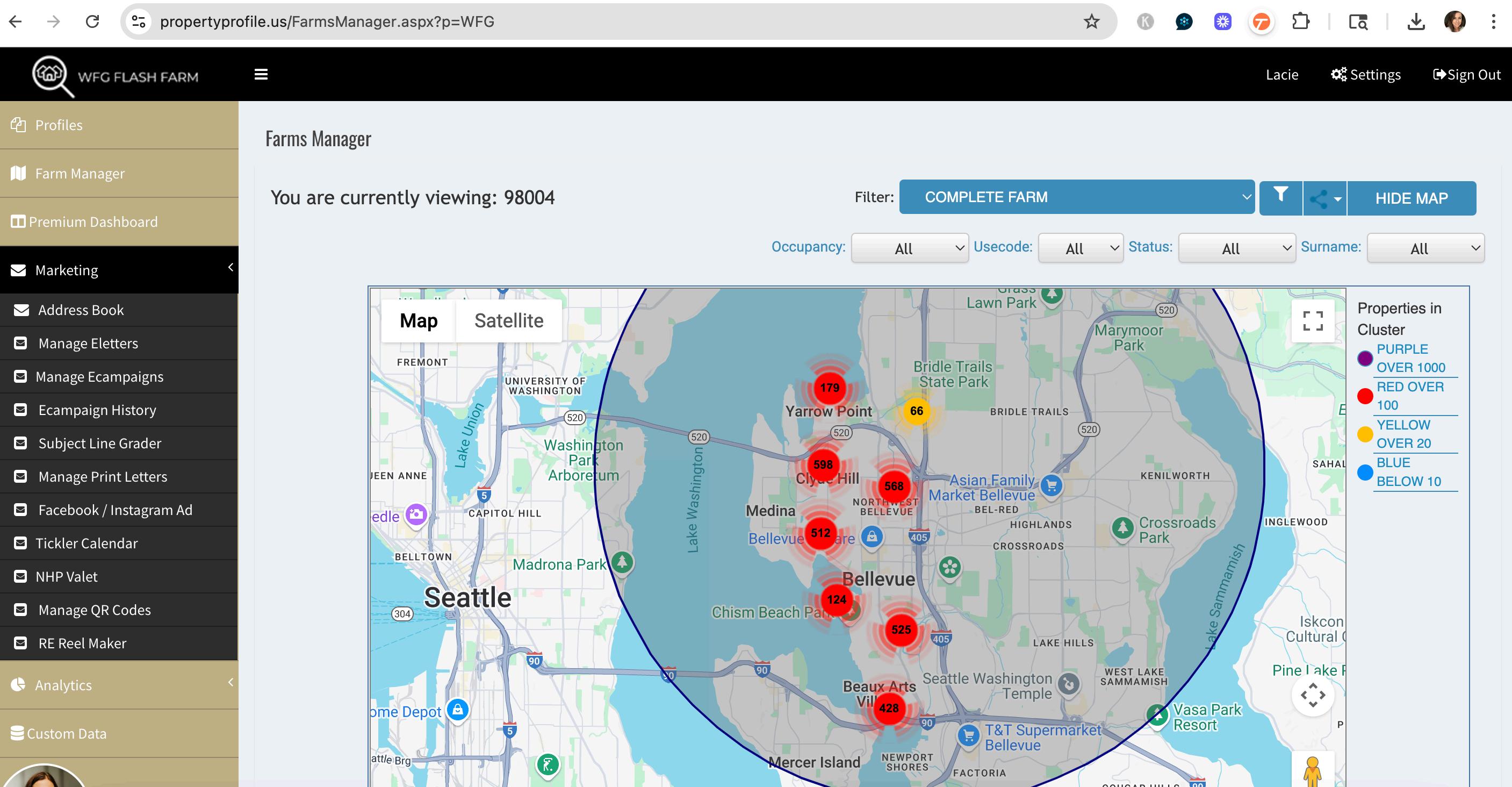
Task: Click the purple cluster legend swatch
Action: pos(1365,358)
